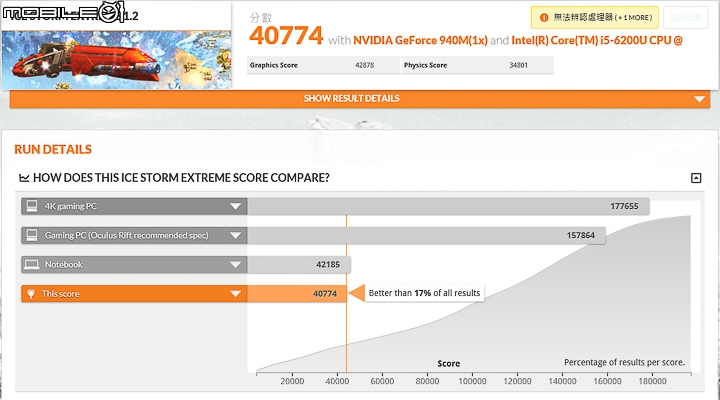This screenshot has height=400, width=720.
Task: Click the How does this Ice Storm Extreme score compare heading
Action: (181, 178)
